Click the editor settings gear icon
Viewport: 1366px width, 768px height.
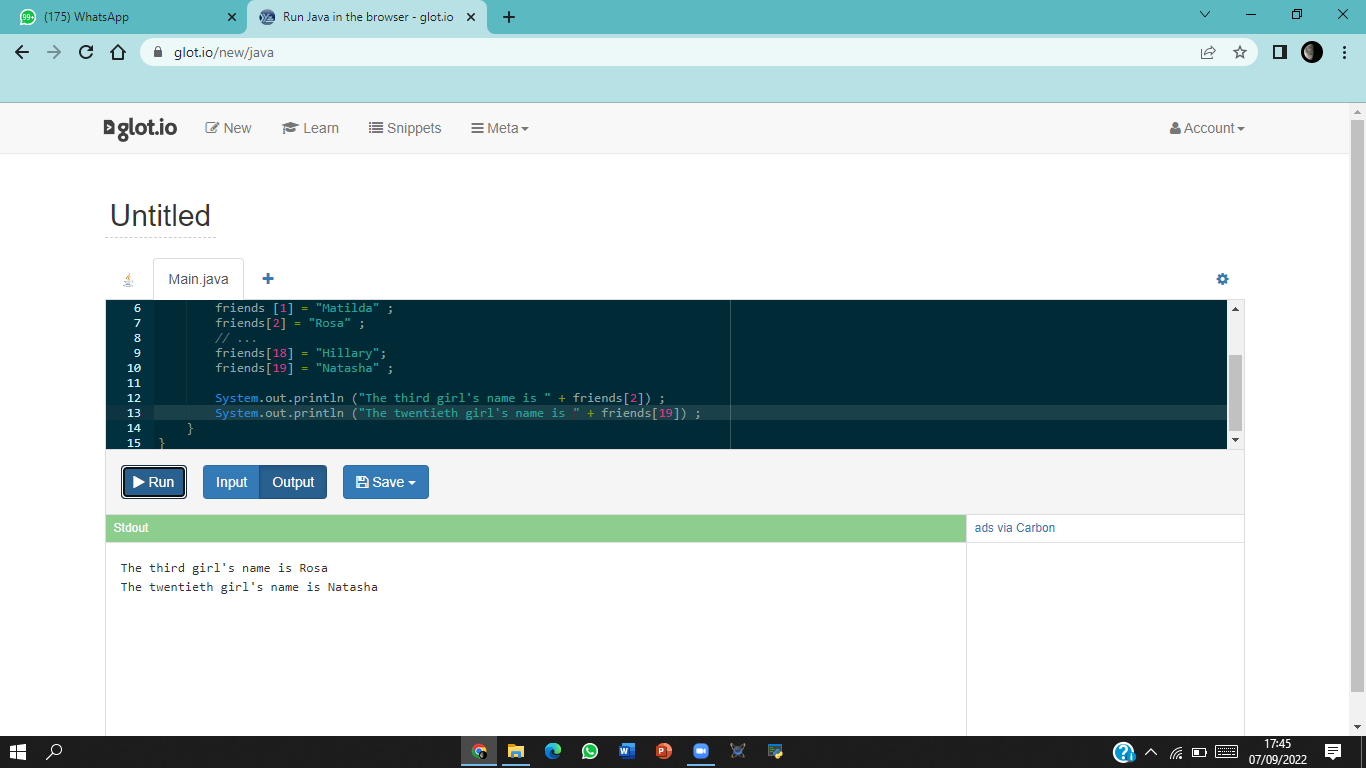[x=1222, y=279]
